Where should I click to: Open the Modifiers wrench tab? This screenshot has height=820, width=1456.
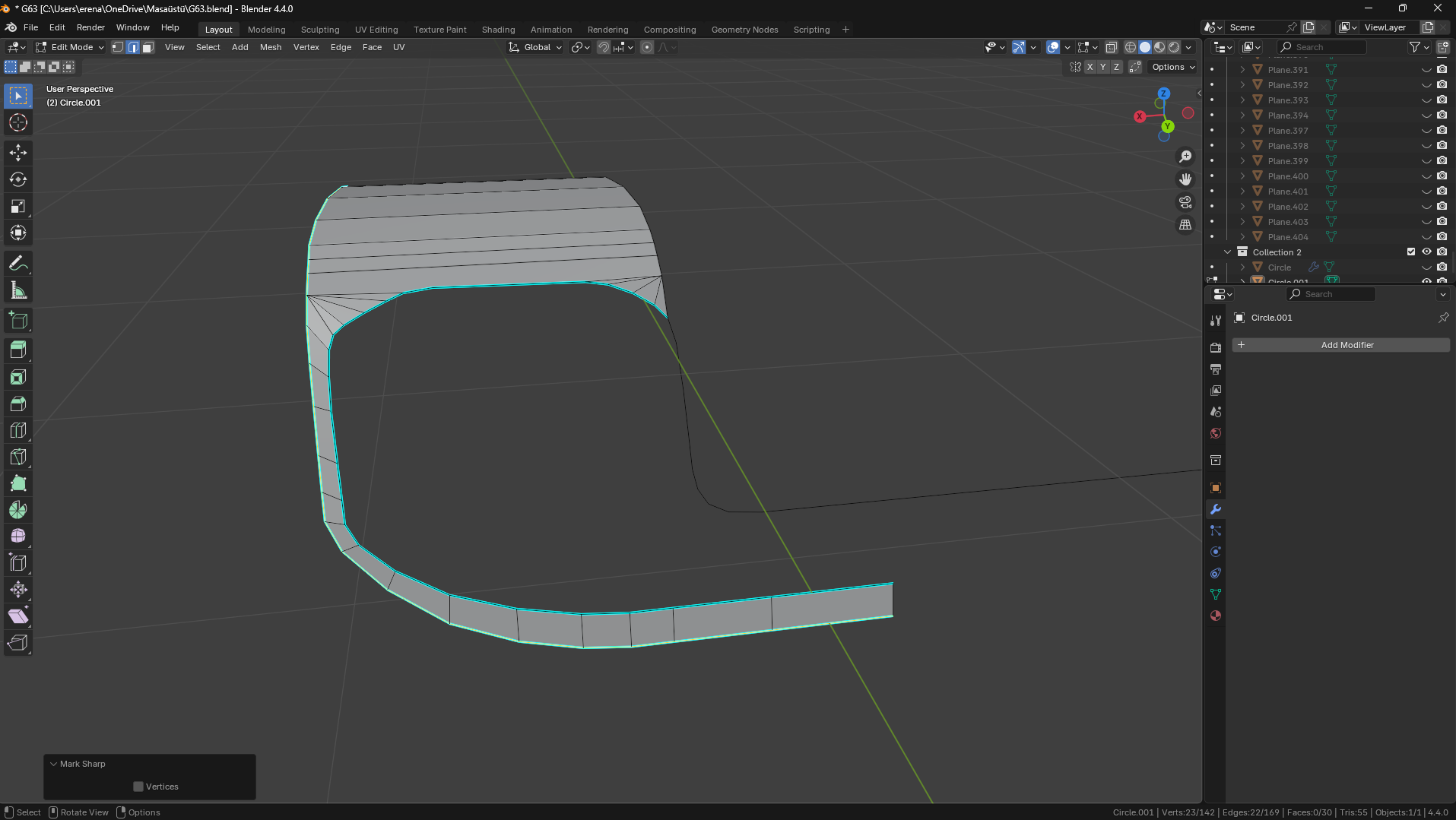point(1216,509)
